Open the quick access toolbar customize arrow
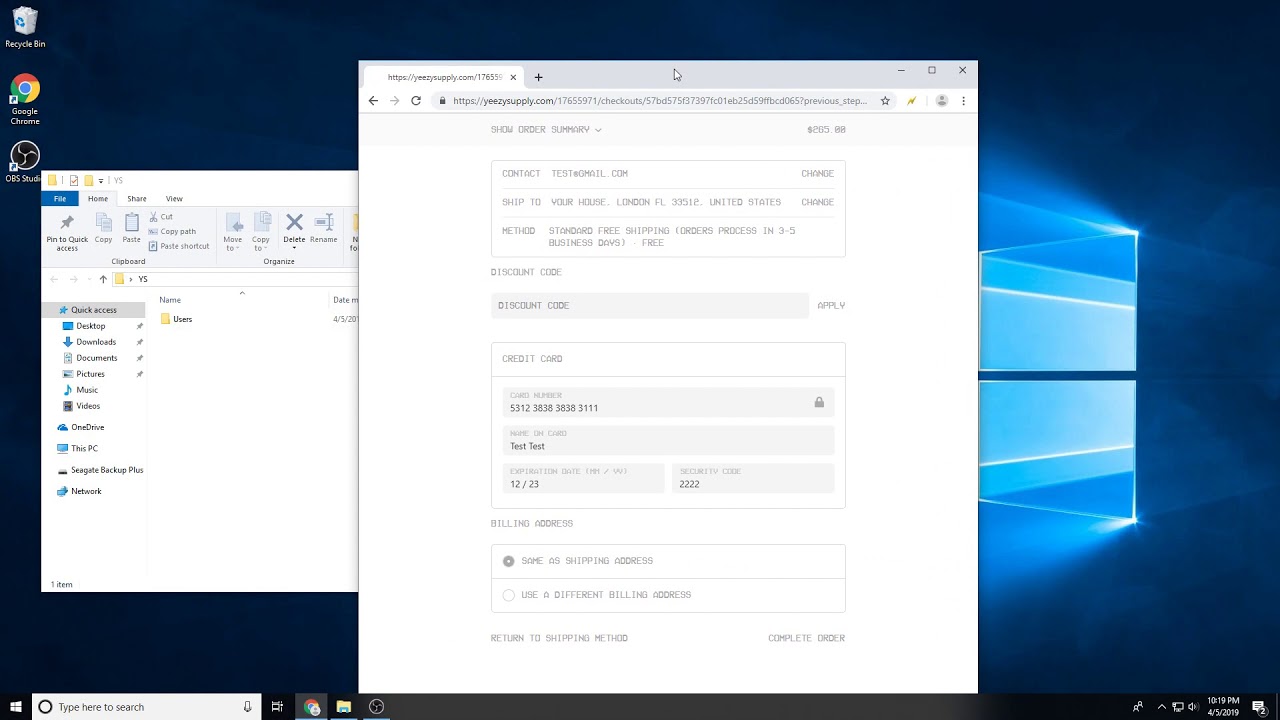Screen dimensions: 1280x720 [x=101, y=181]
